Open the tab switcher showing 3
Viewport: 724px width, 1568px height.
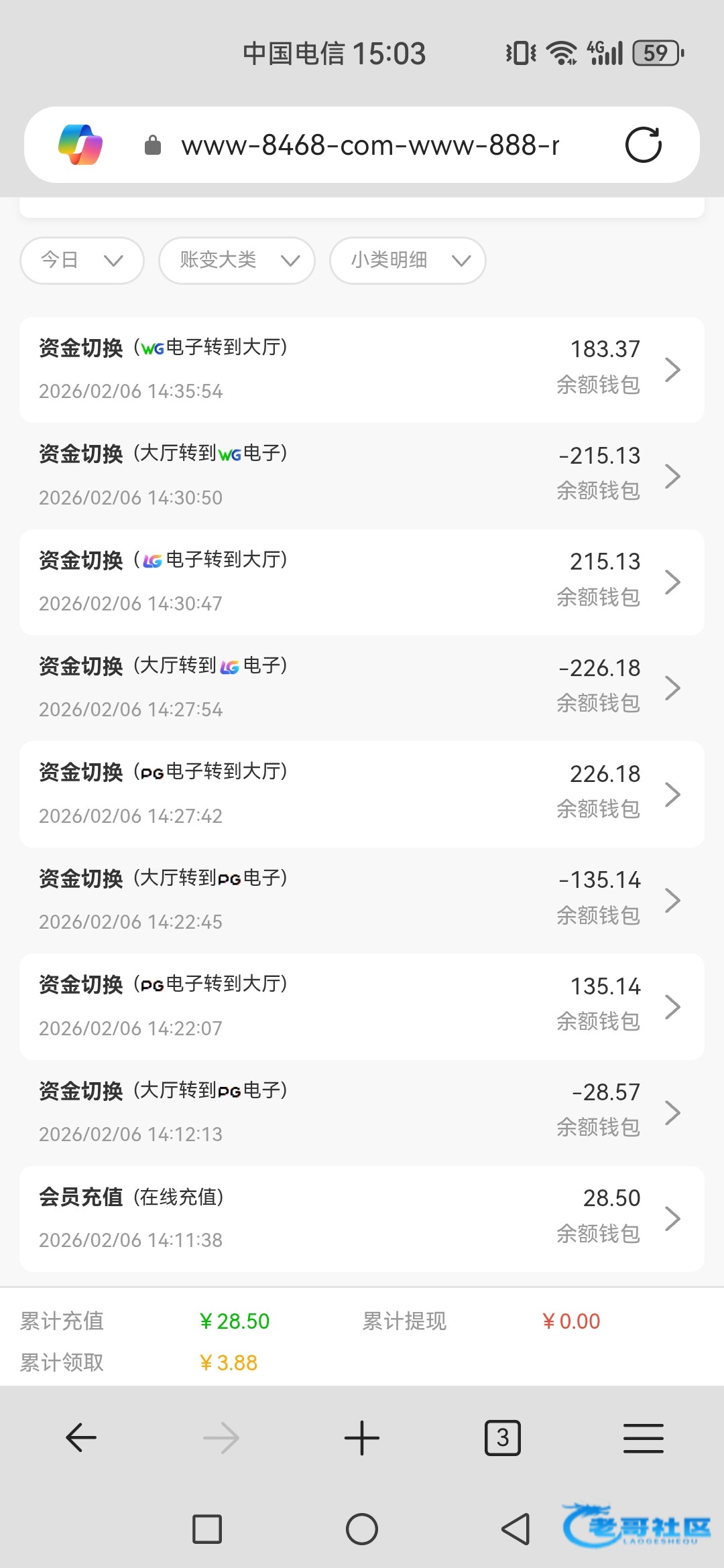point(502,1438)
